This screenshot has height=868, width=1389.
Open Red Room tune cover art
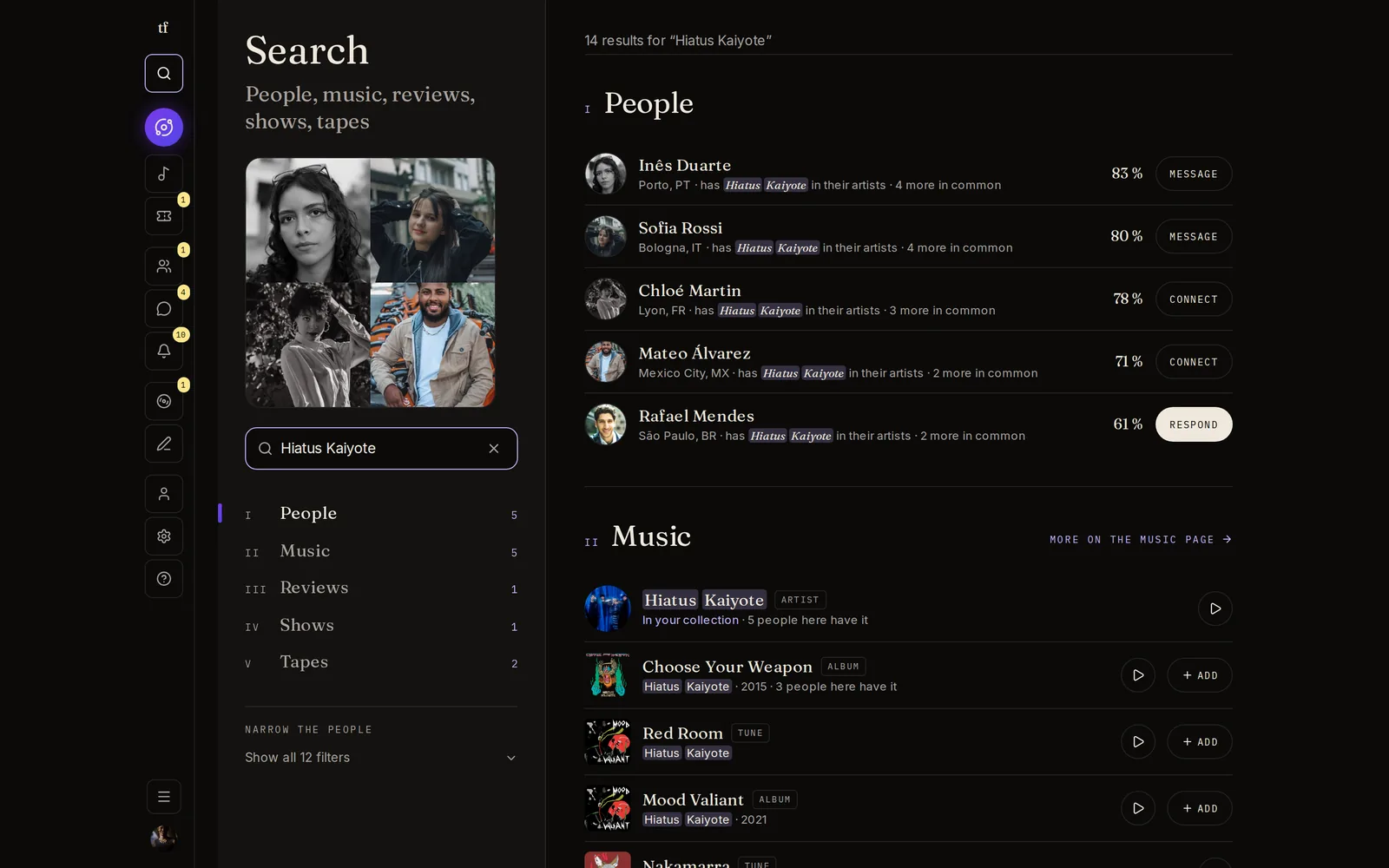point(608,742)
